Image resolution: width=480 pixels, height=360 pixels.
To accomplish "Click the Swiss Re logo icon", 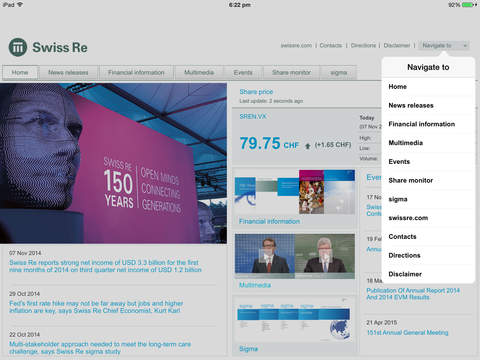I will [18, 47].
